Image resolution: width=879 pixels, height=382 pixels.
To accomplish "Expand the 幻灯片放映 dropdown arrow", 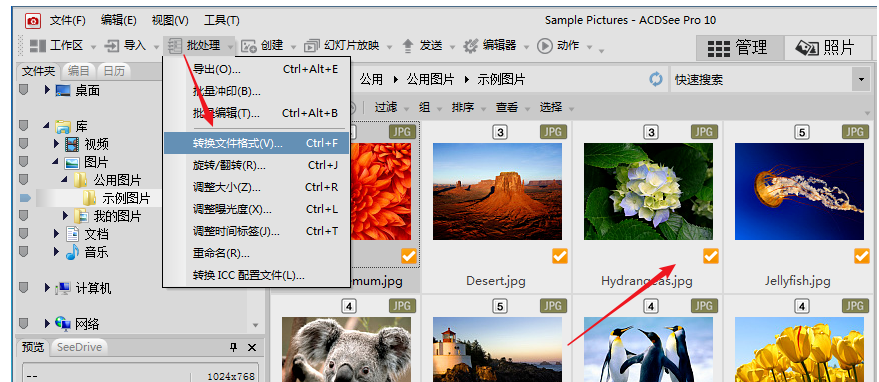I will coord(390,47).
